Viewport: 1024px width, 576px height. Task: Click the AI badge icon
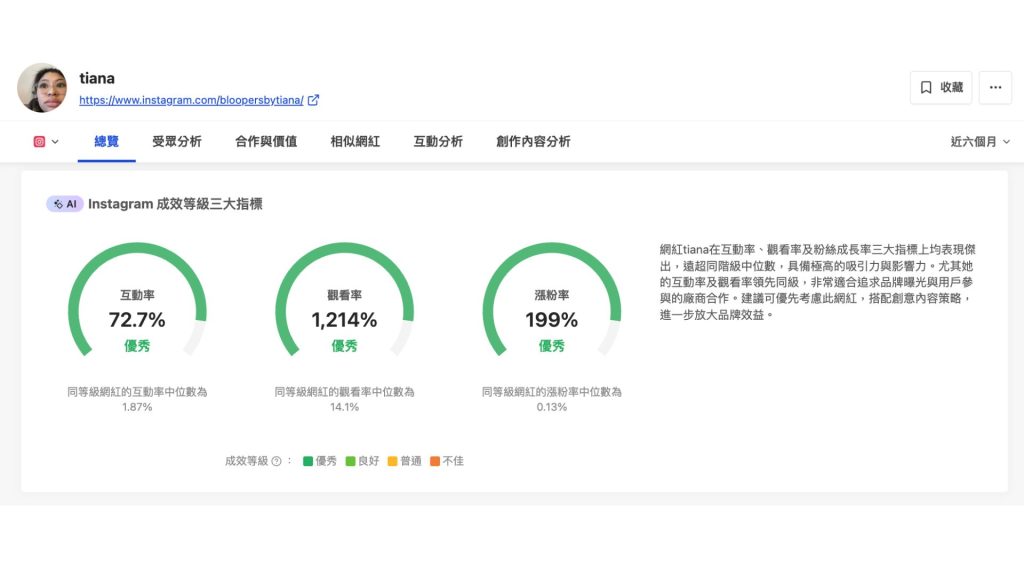coord(65,204)
